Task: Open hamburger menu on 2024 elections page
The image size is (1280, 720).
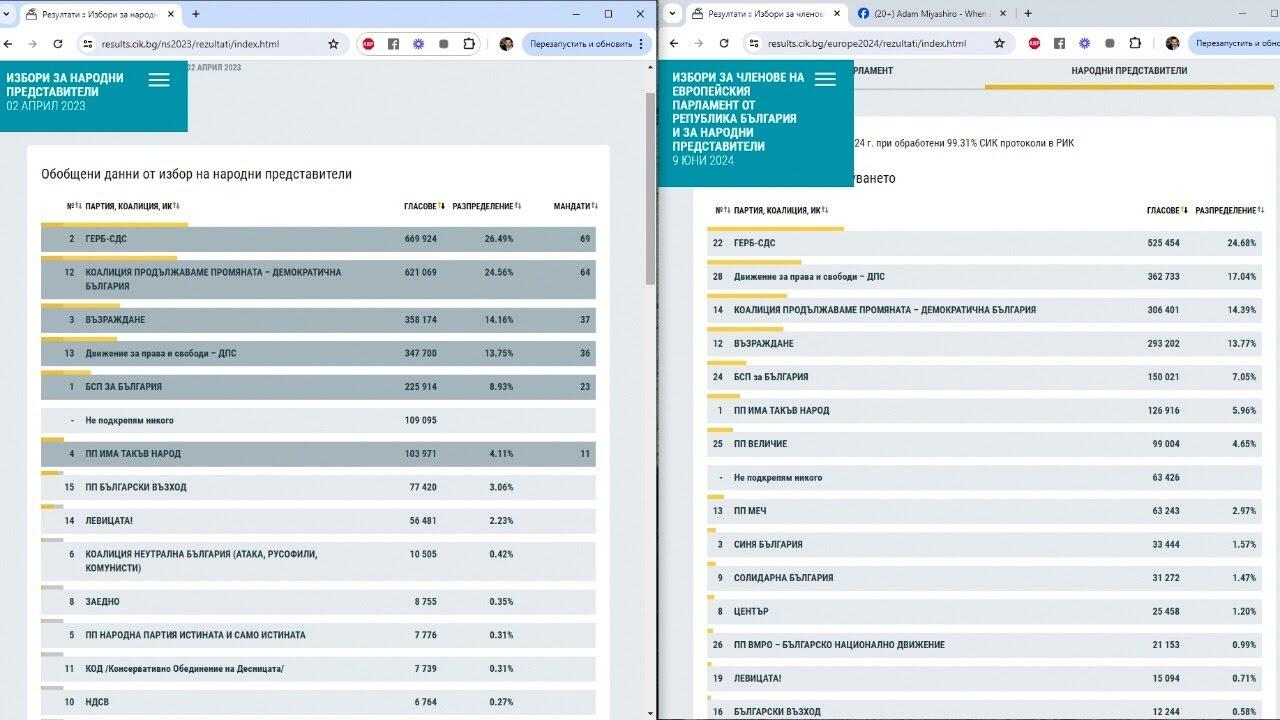Action: (x=825, y=80)
